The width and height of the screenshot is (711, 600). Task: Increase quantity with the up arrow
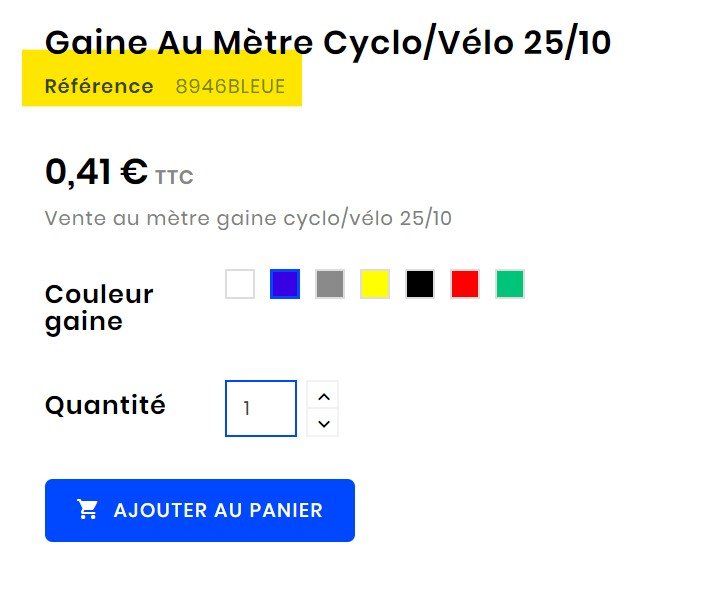click(322, 396)
